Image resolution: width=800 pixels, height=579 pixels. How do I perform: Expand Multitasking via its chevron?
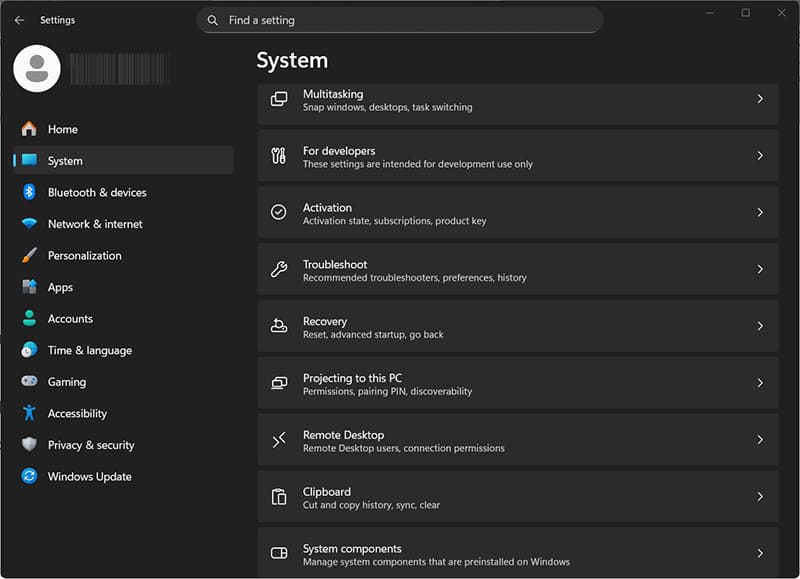tap(760, 99)
